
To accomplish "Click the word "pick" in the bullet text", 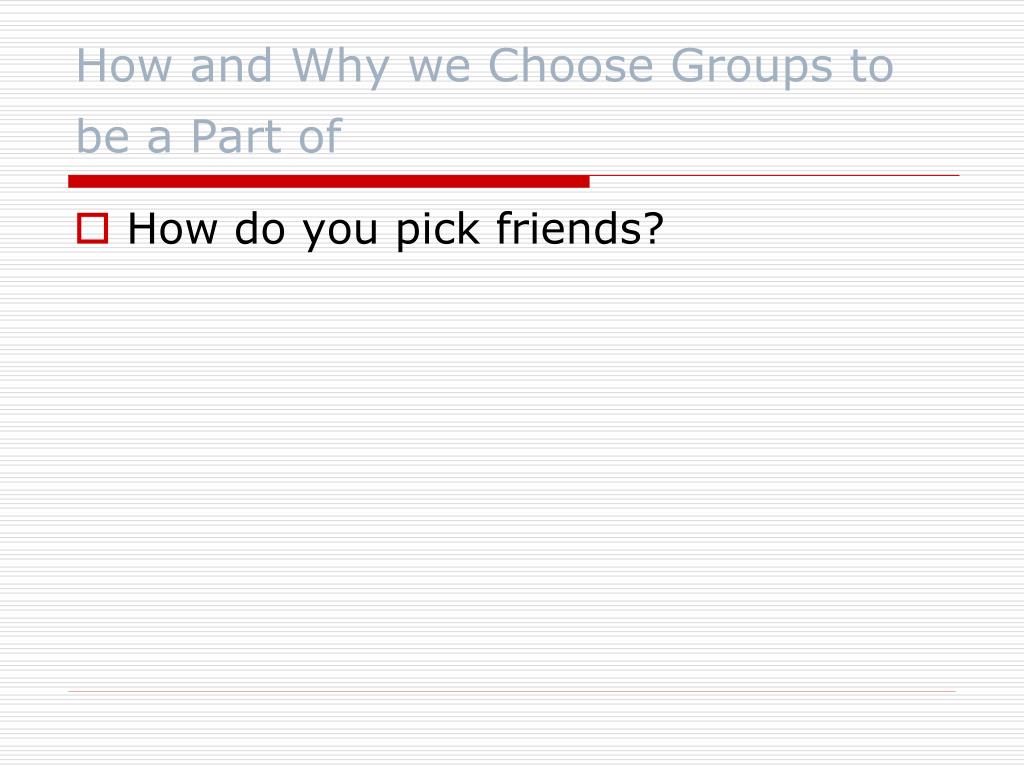I will coord(438,230).
